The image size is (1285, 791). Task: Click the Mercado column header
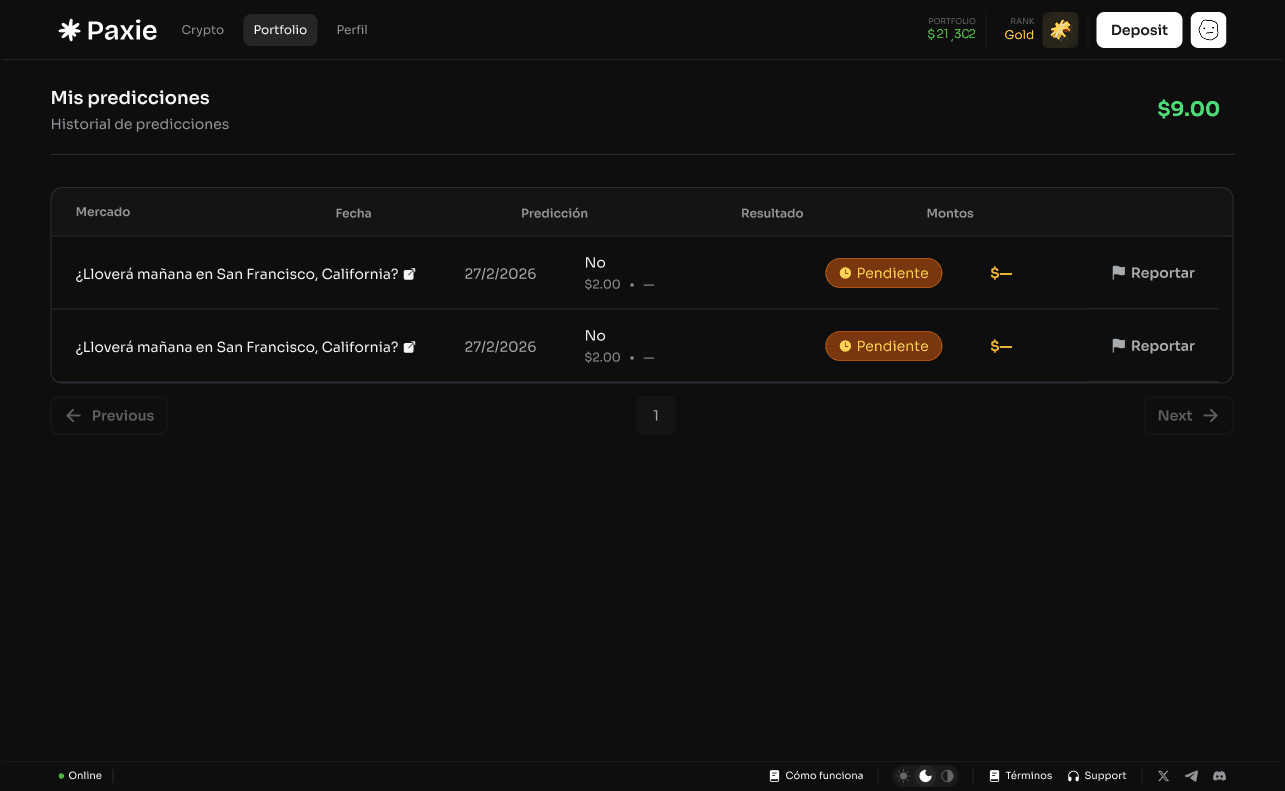pyautogui.click(x=103, y=212)
